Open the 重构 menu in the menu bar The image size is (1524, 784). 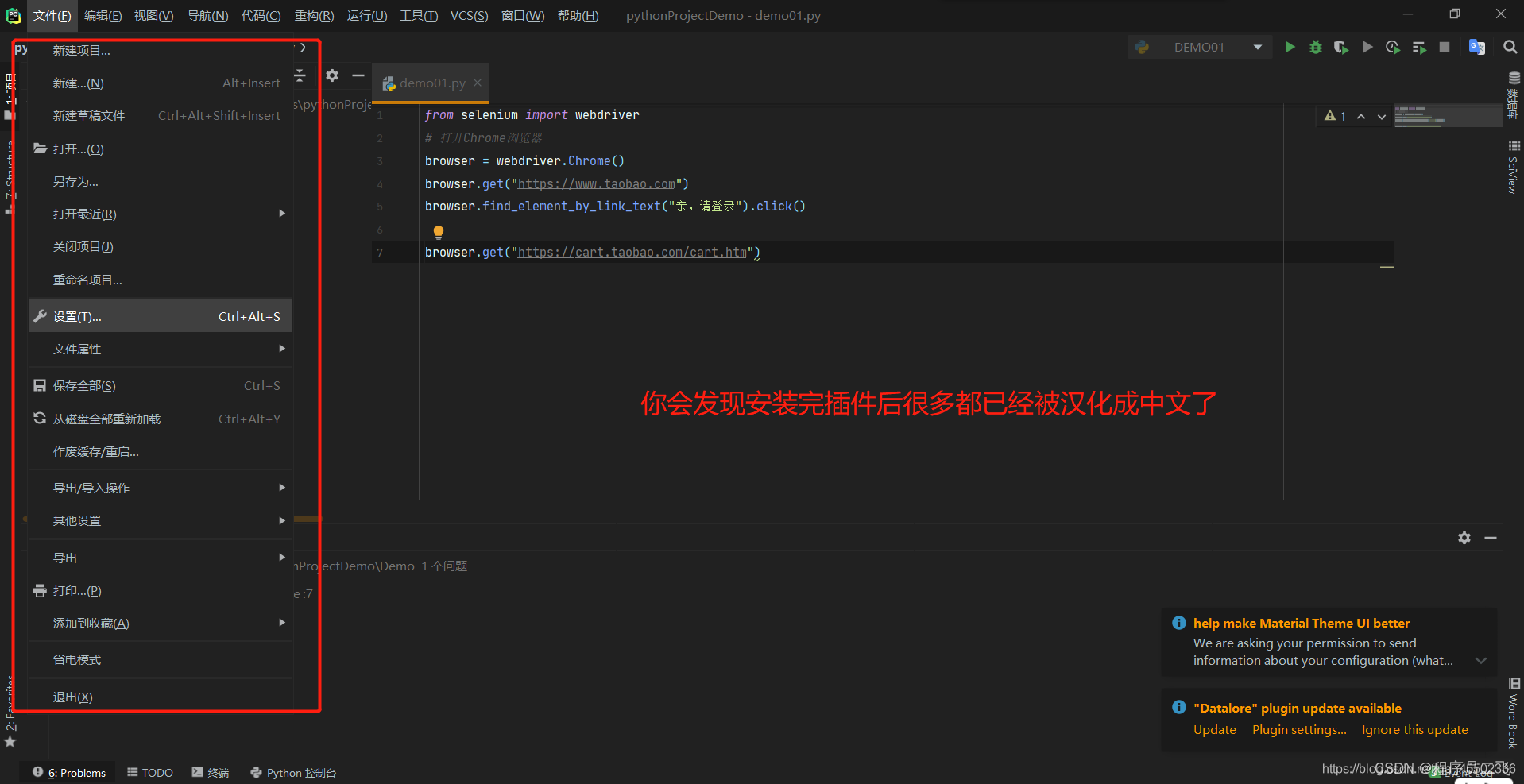(x=314, y=15)
